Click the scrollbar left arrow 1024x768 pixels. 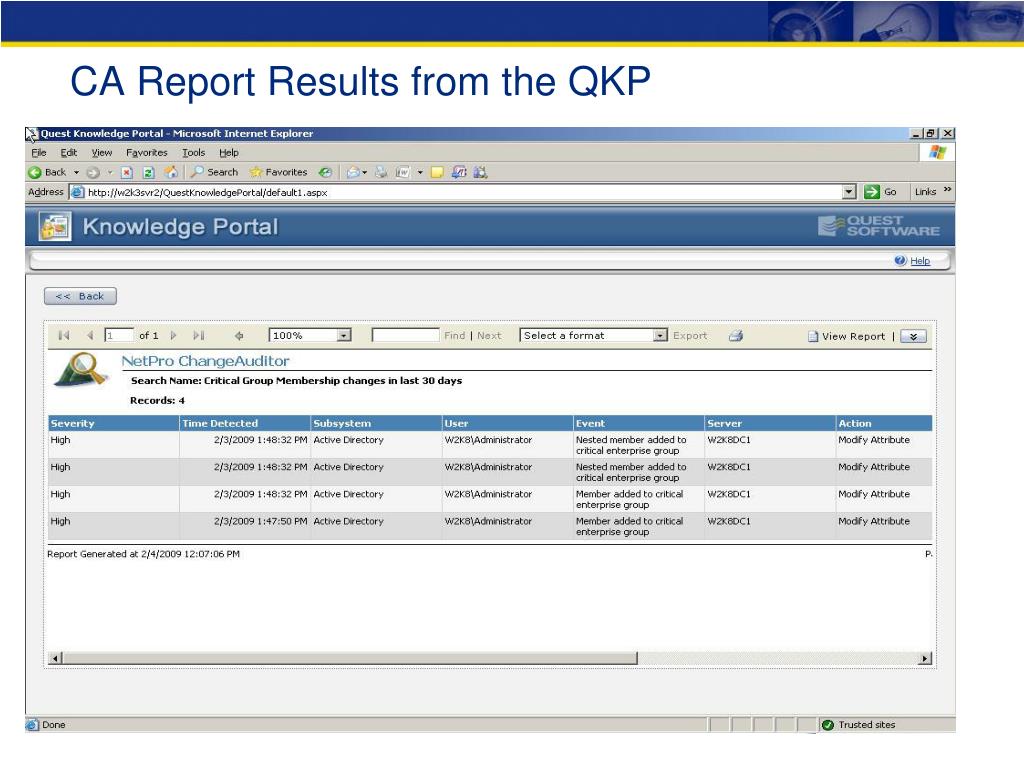pos(56,658)
